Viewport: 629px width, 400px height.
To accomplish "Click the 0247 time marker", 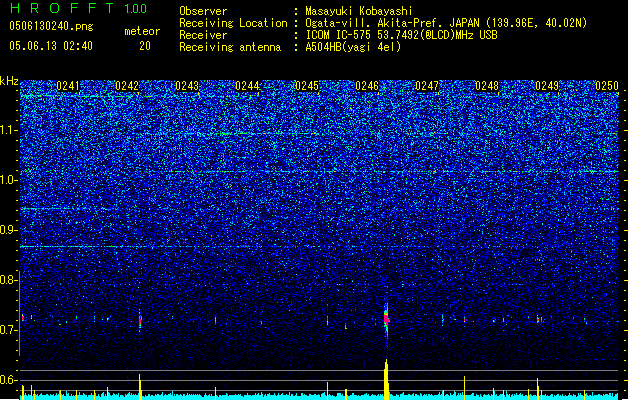I will (x=427, y=86).
